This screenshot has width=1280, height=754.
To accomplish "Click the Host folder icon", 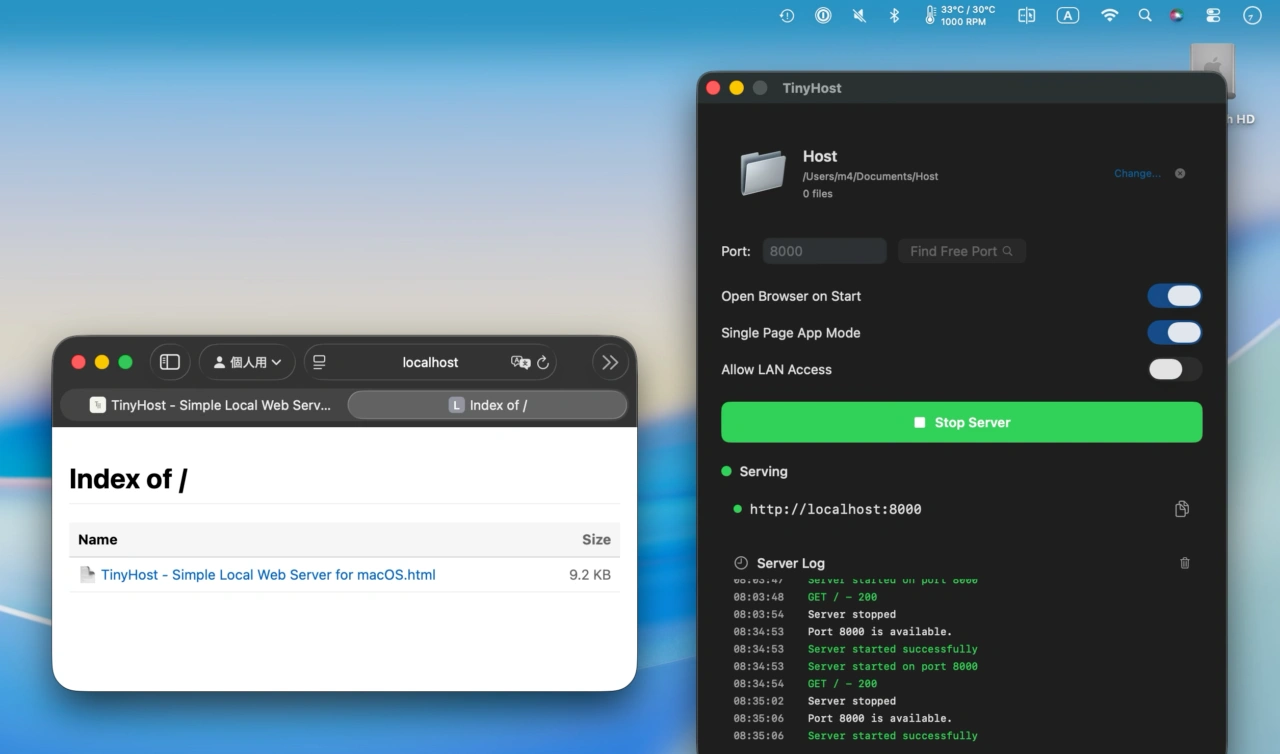I will [763, 171].
